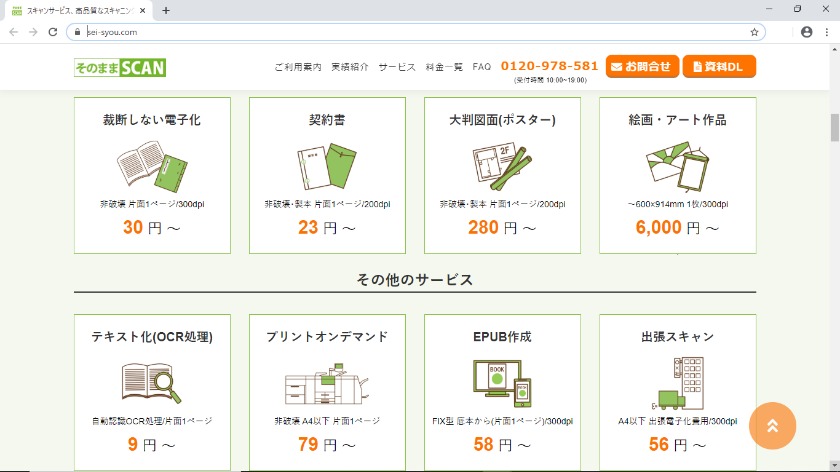Viewport: 840px width, 472px height.
Task: Click the phone number 0120-978-581
Action: [549, 66]
